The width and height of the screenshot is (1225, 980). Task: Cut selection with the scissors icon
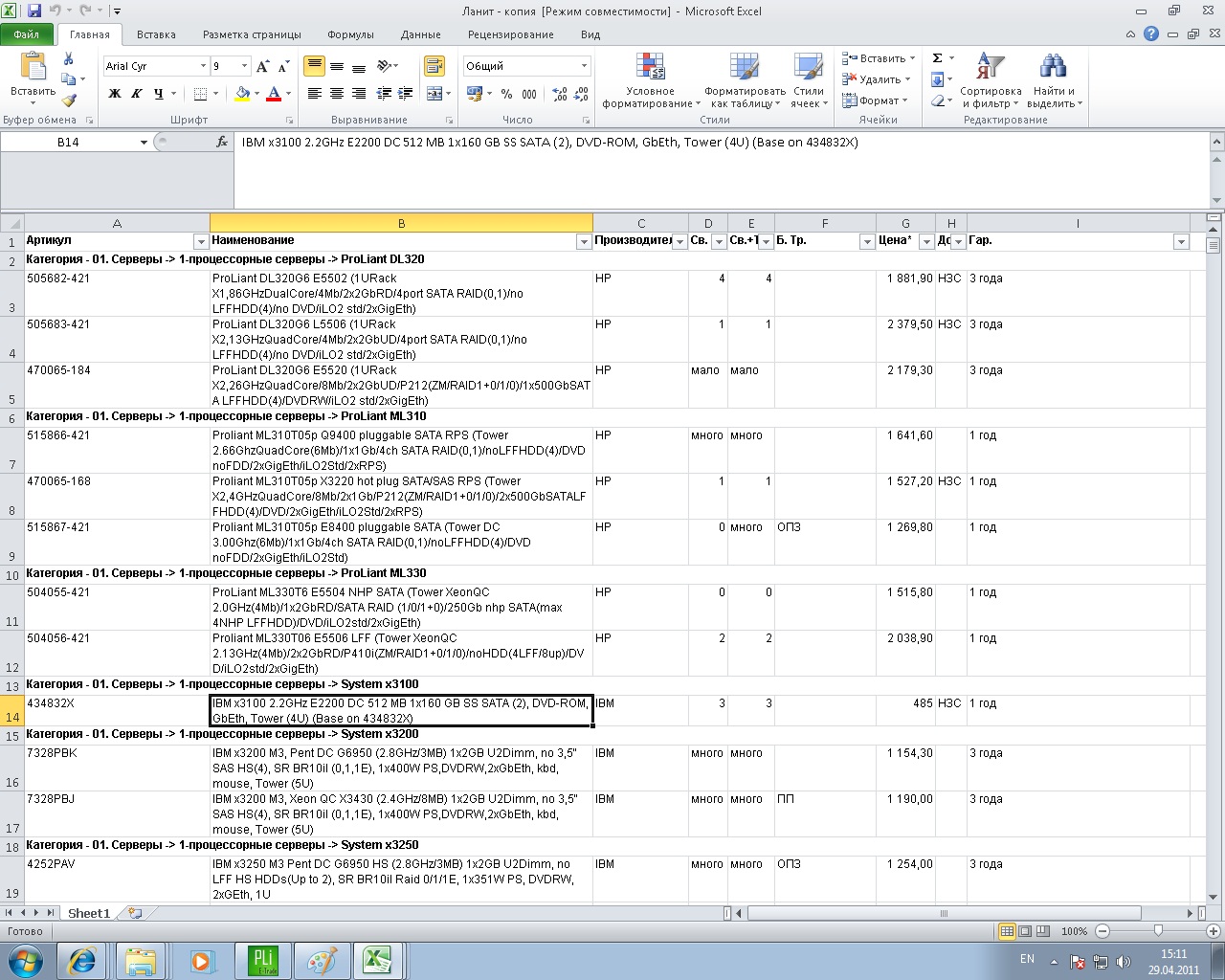[69, 58]
